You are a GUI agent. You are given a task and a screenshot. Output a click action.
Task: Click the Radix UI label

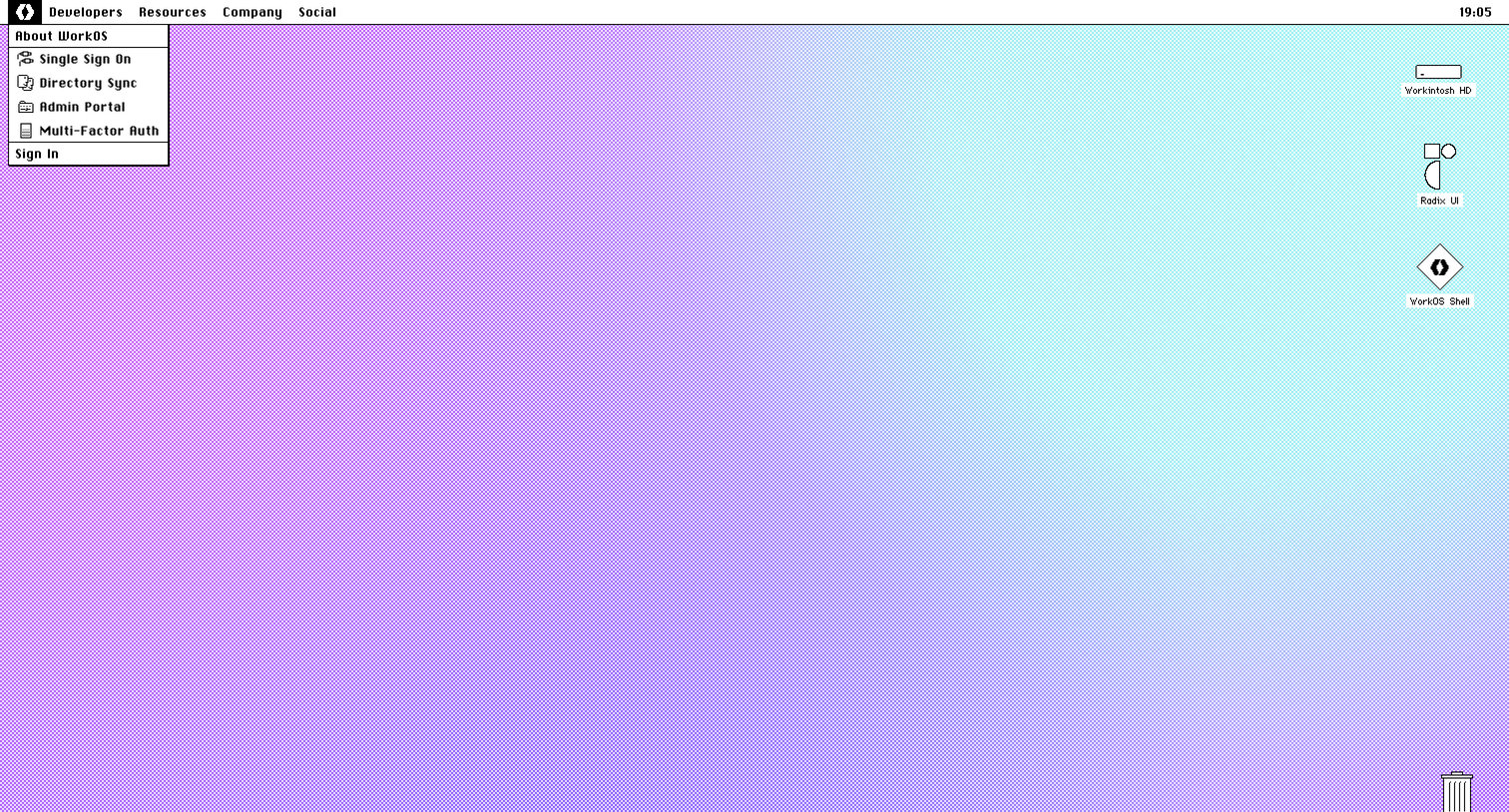1439,201
